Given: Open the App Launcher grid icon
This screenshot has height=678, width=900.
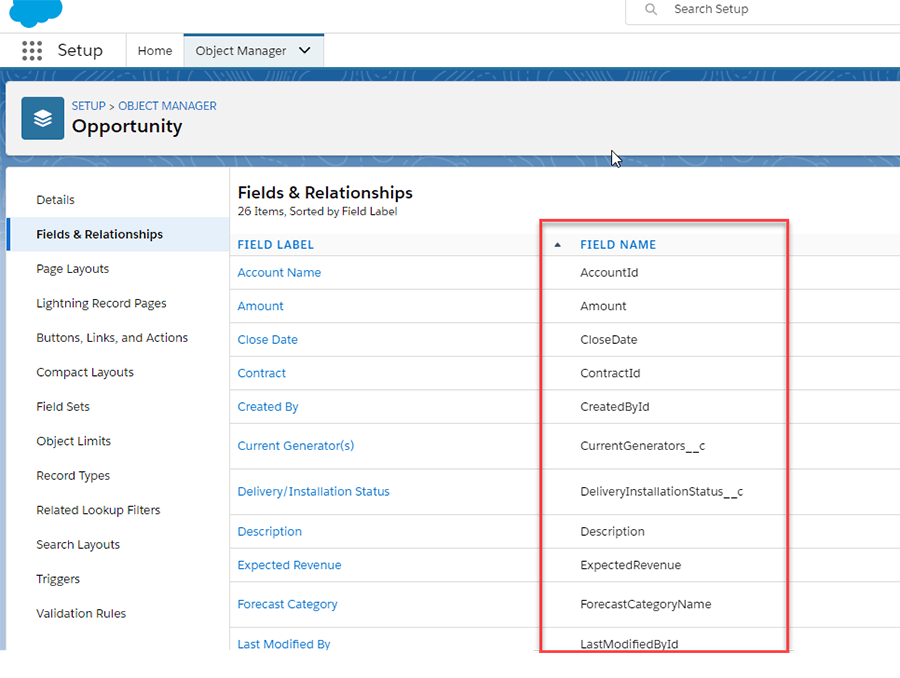Looking at the screenshot, I should [x=32, y=51].
